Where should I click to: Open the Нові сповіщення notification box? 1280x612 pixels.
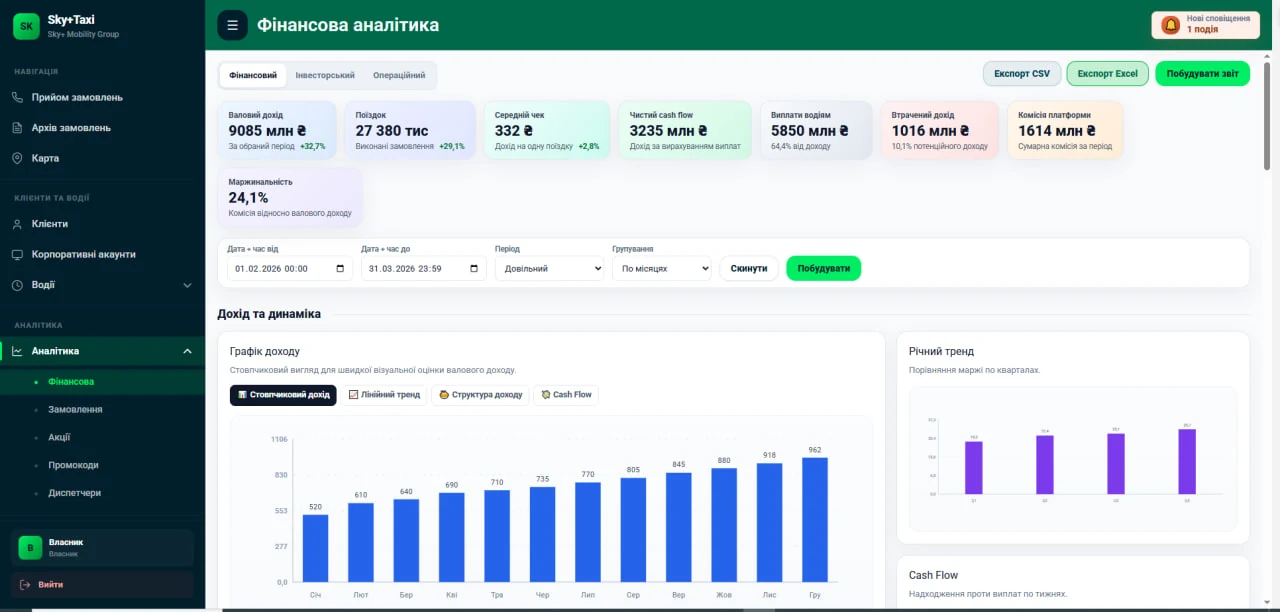coord(1205,25)
